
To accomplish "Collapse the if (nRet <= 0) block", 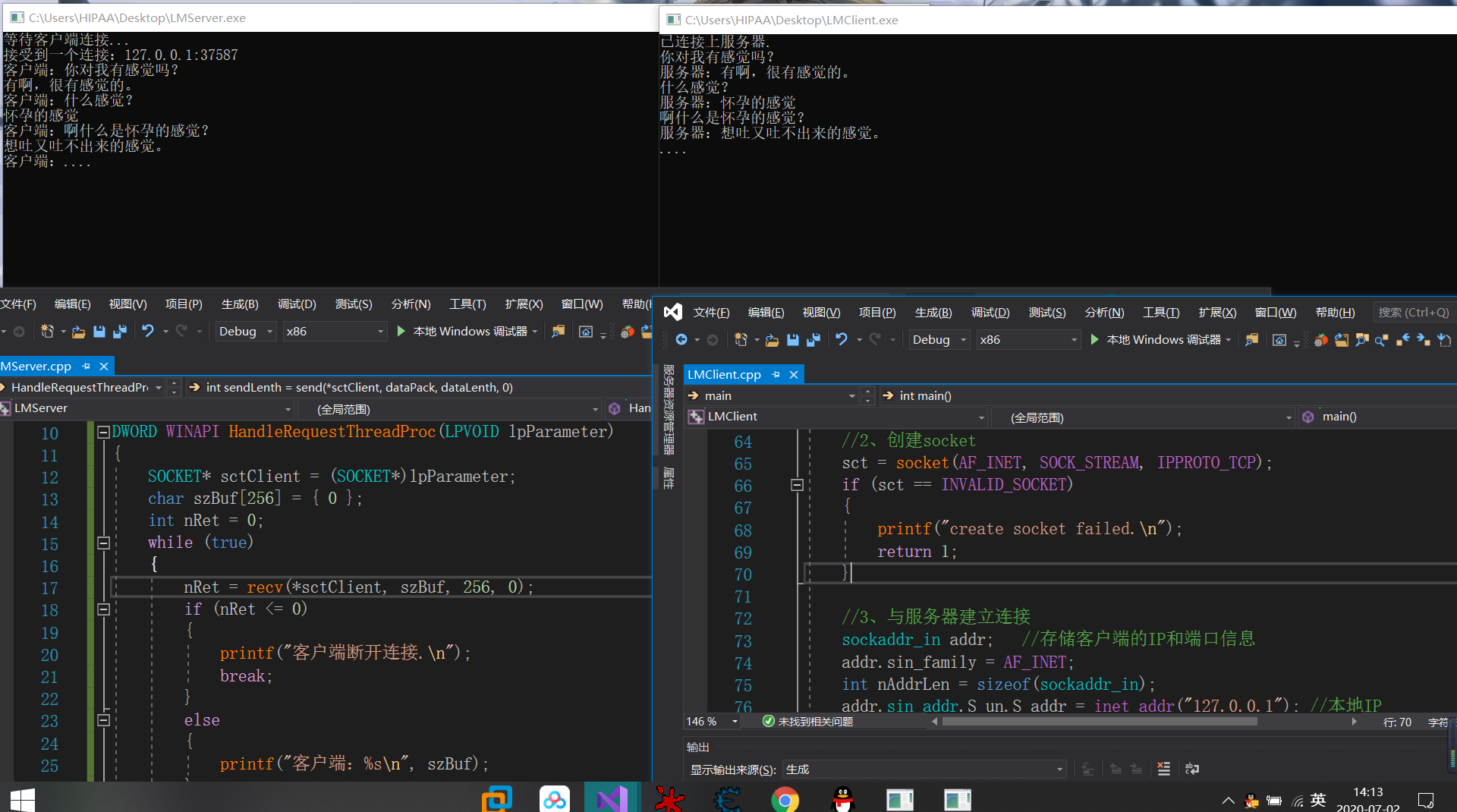I will pos(103,609).
